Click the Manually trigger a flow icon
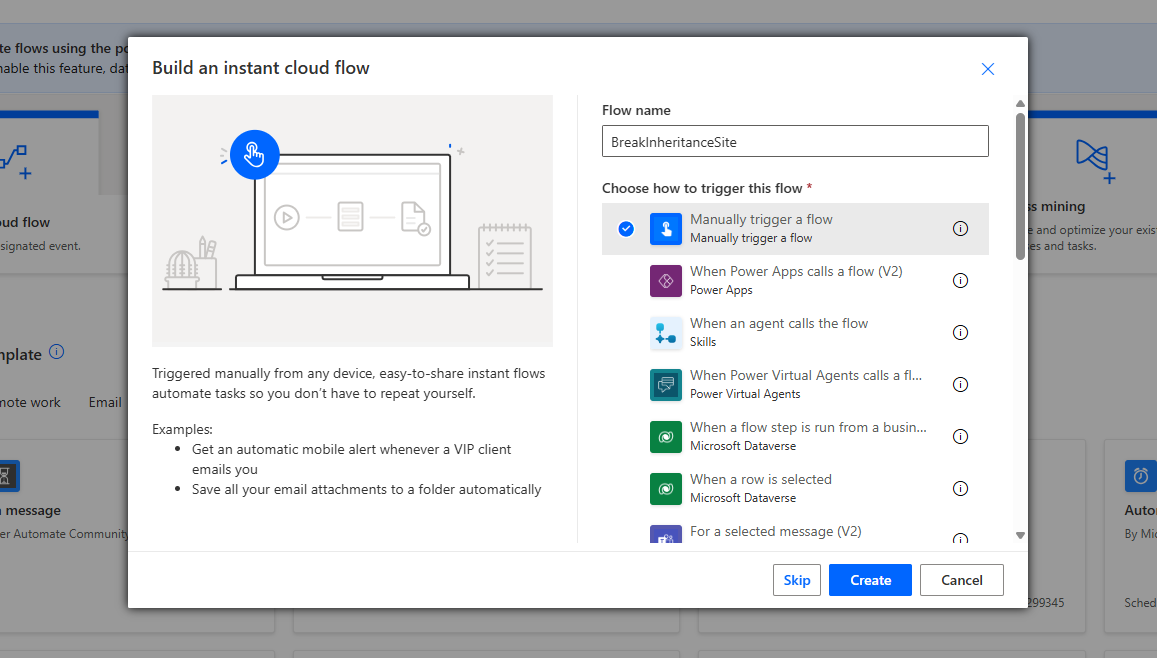The image size is (1157, 658). point(666,229)
